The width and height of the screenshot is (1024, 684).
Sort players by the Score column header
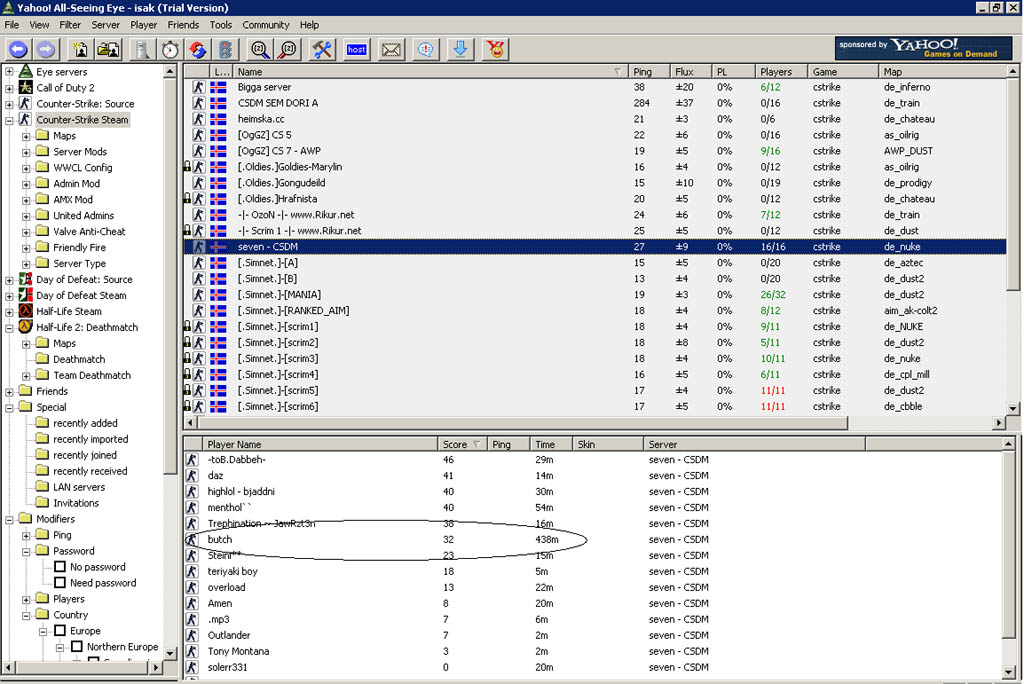[462, 444]
